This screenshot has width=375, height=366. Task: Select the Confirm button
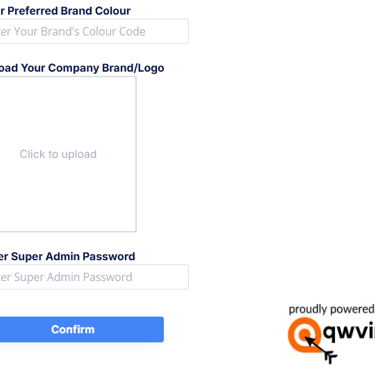(x=82, y=329)
